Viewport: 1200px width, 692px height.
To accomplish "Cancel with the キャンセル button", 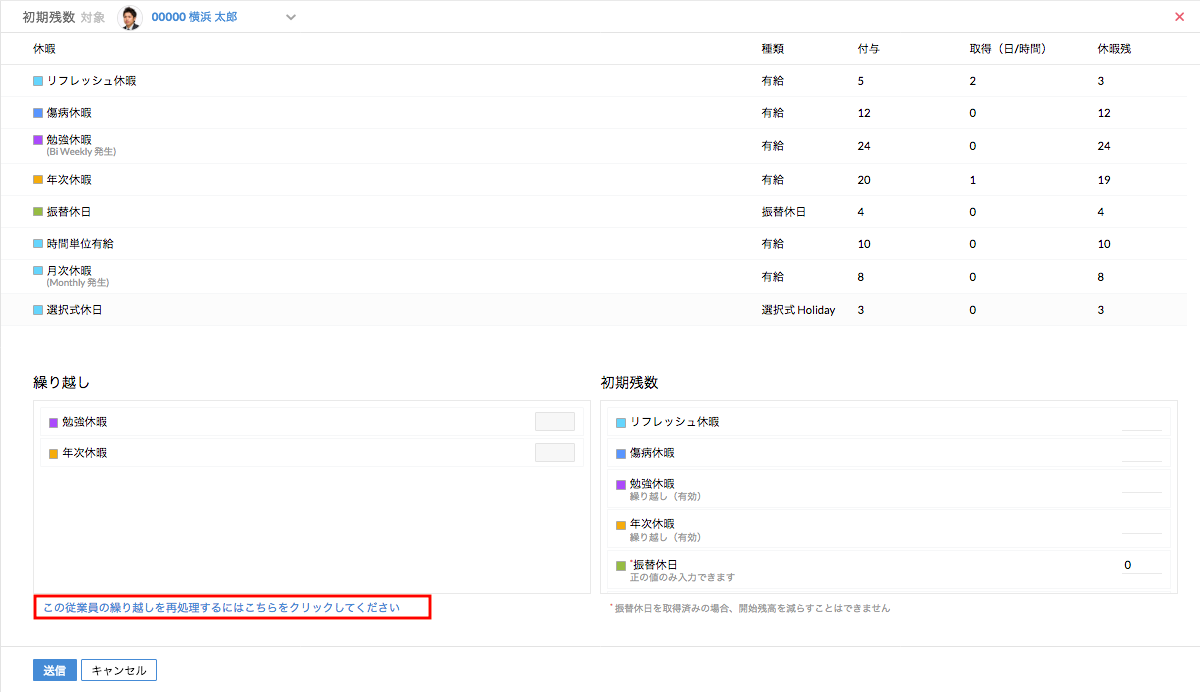I will [119, 670].
